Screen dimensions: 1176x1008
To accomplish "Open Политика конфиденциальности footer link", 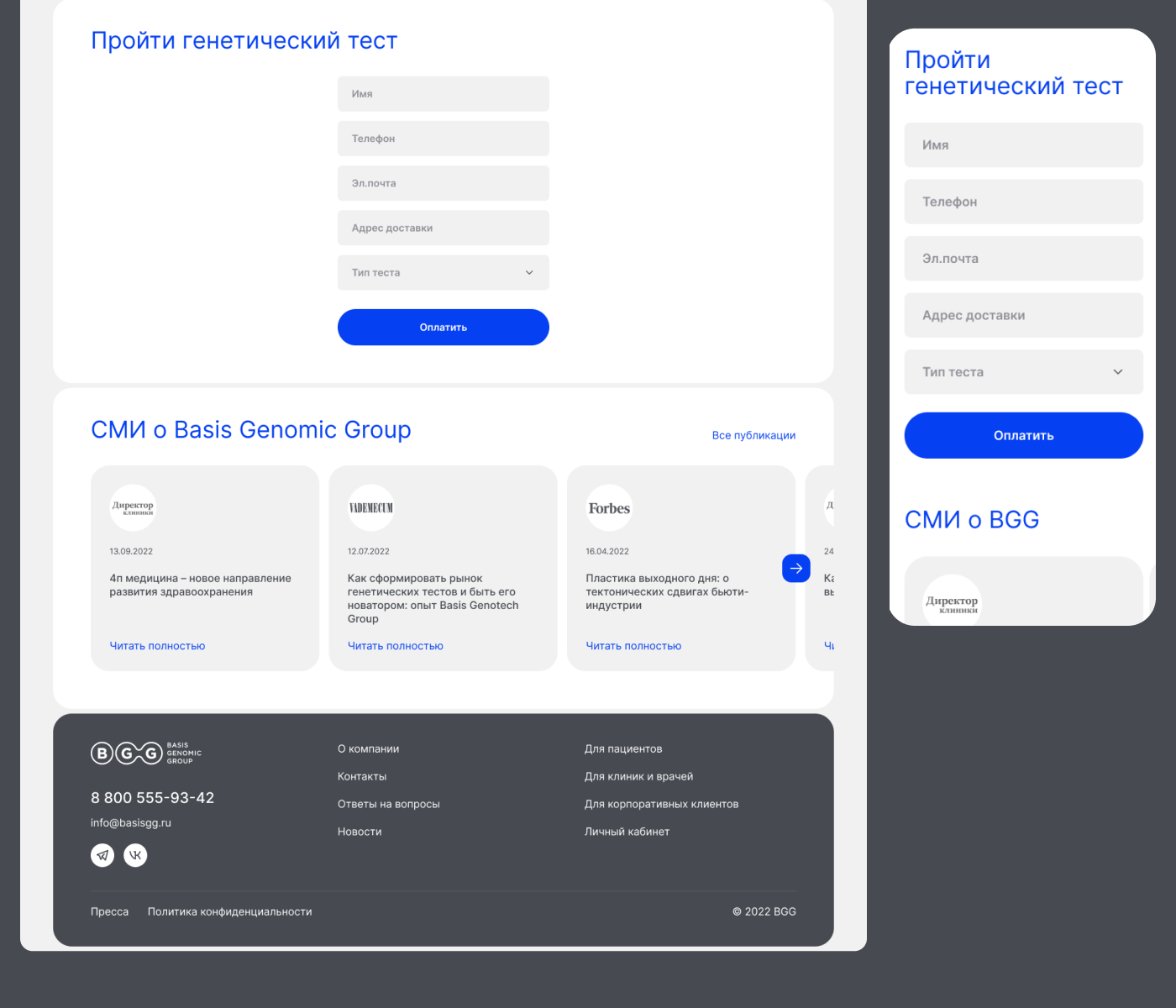I will (x=230, y=911).
